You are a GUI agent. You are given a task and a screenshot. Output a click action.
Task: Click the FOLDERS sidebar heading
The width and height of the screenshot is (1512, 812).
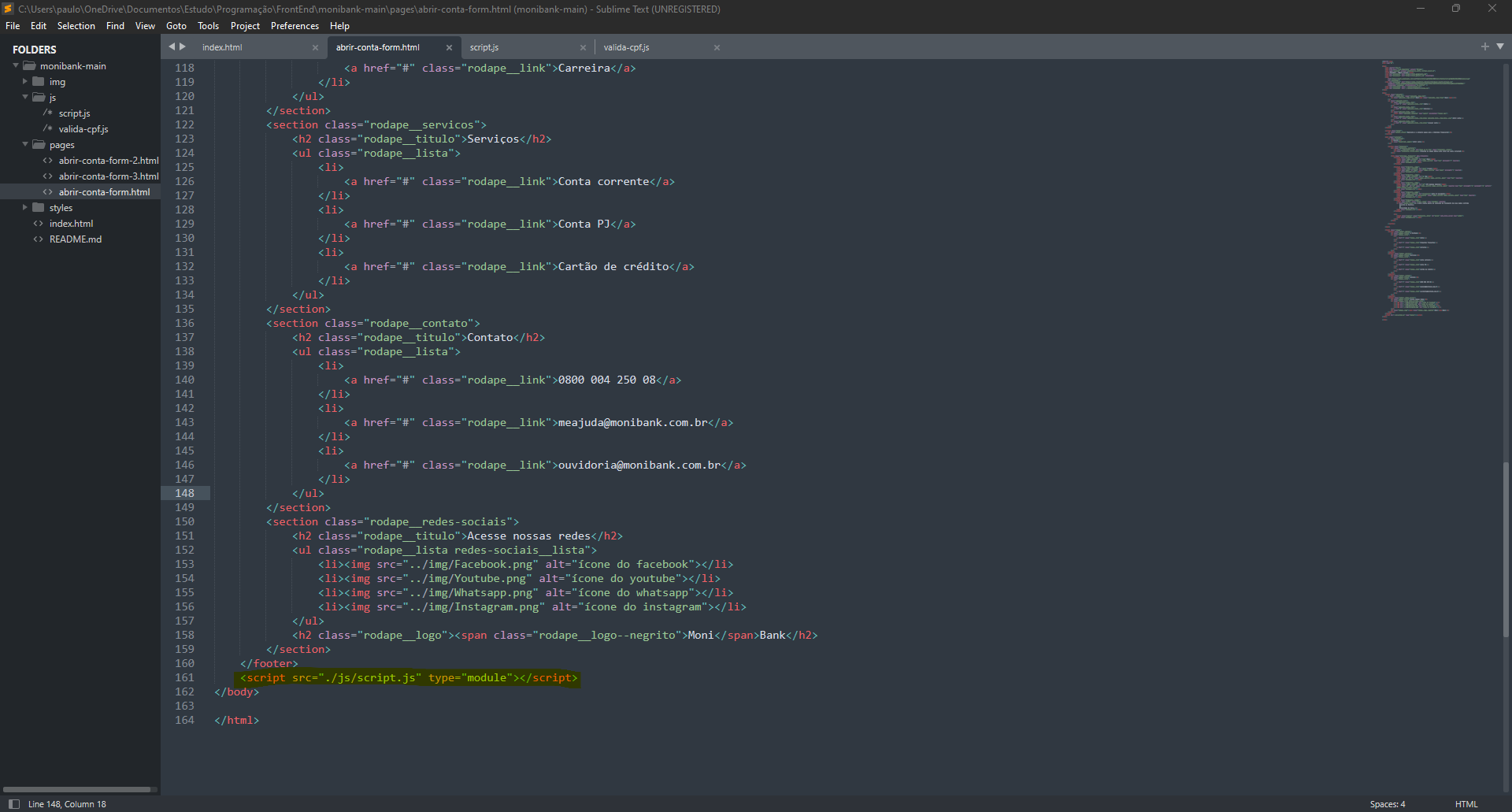(35, 50)
